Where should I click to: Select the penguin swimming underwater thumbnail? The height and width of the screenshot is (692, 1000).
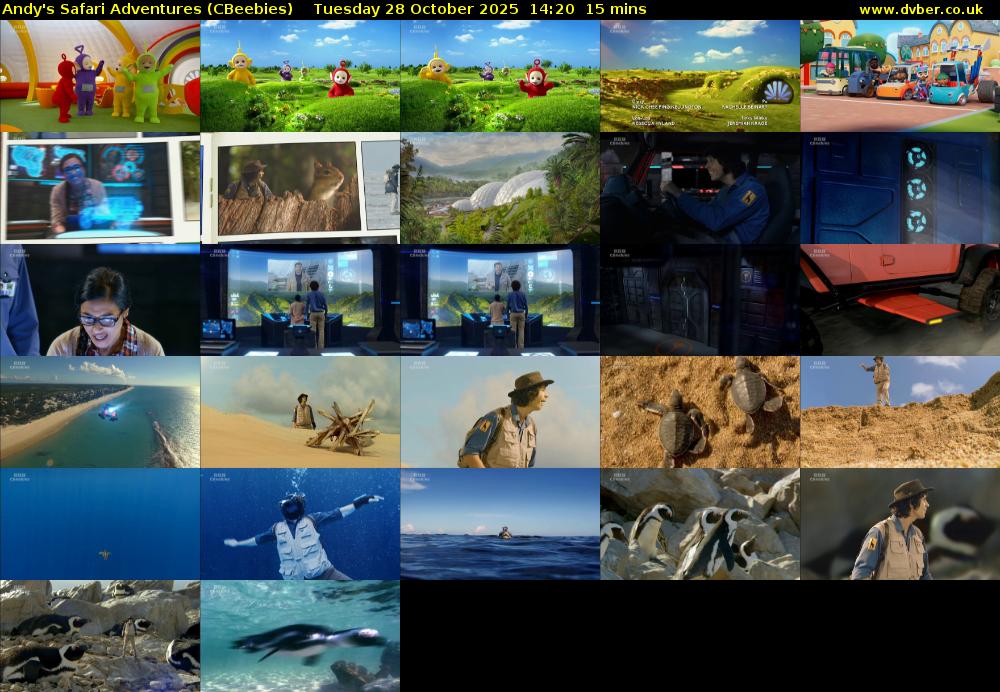point(300,636)
